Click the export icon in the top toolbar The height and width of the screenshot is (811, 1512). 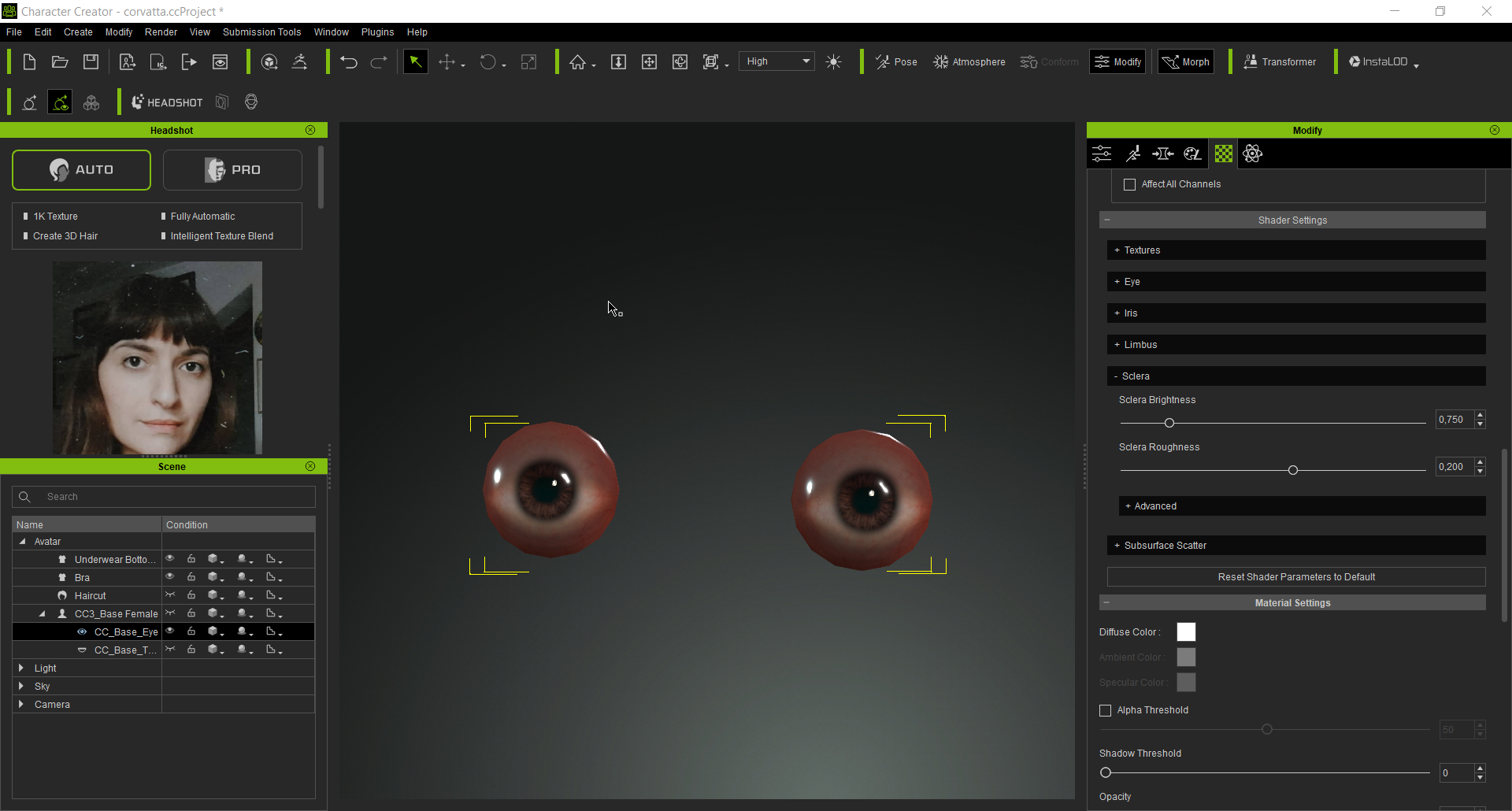[189, 62]
